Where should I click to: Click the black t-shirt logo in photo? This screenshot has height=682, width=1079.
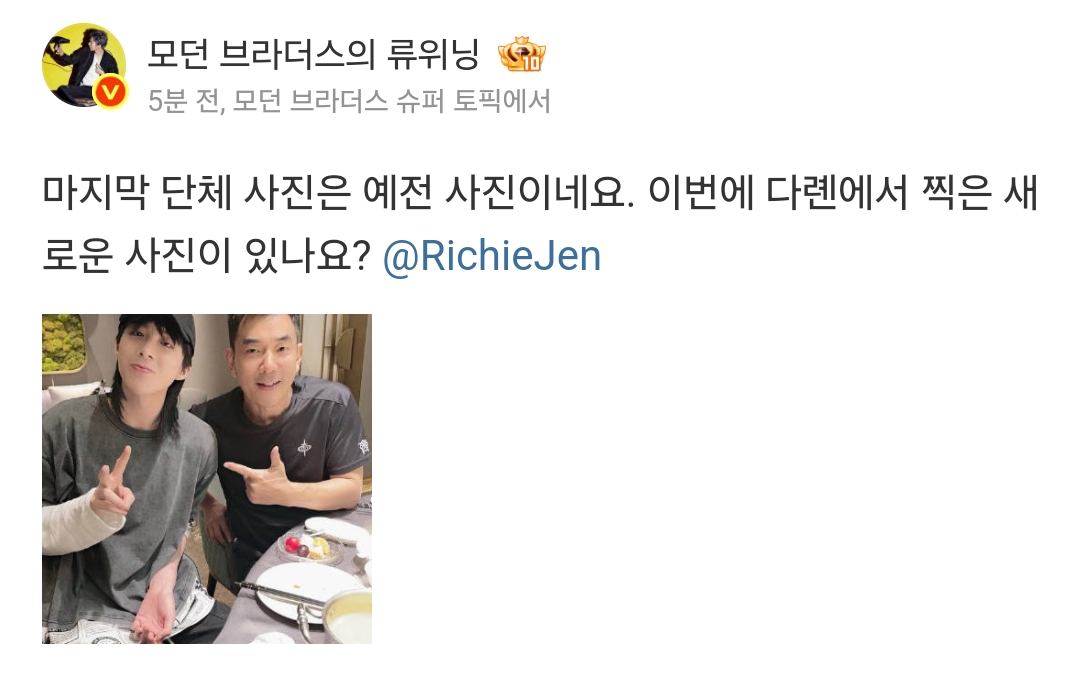click(304, 448)
